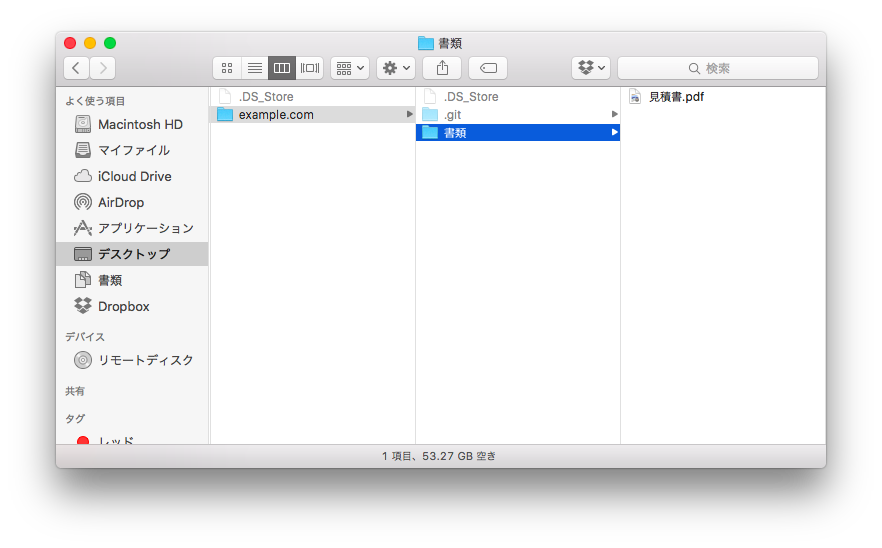
Task: Select column view button
Action: click(x=282, y=68)
